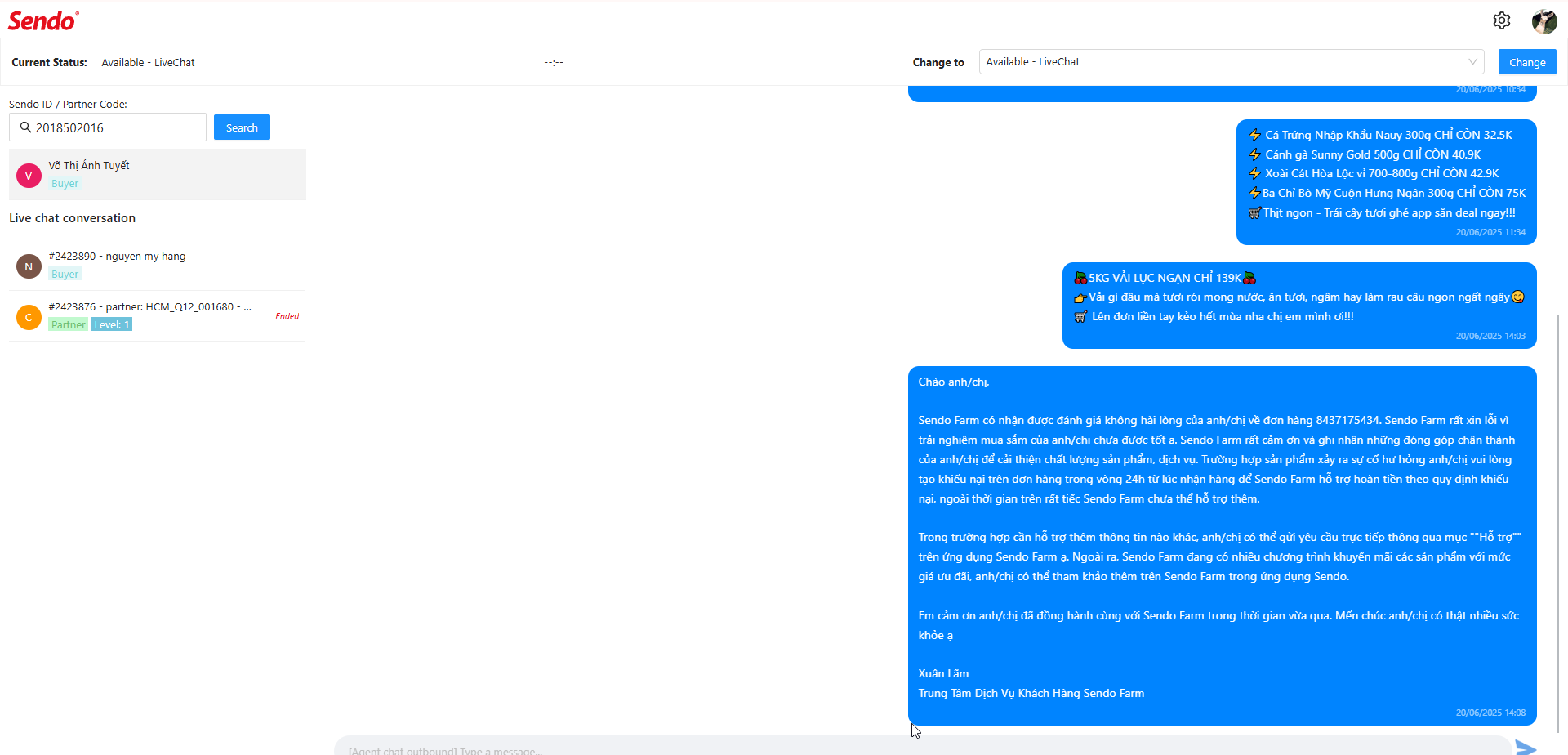Open Võ Thị Ánh Tuyết buyer result
This screenshot has width=1568, height=755.
158,174
